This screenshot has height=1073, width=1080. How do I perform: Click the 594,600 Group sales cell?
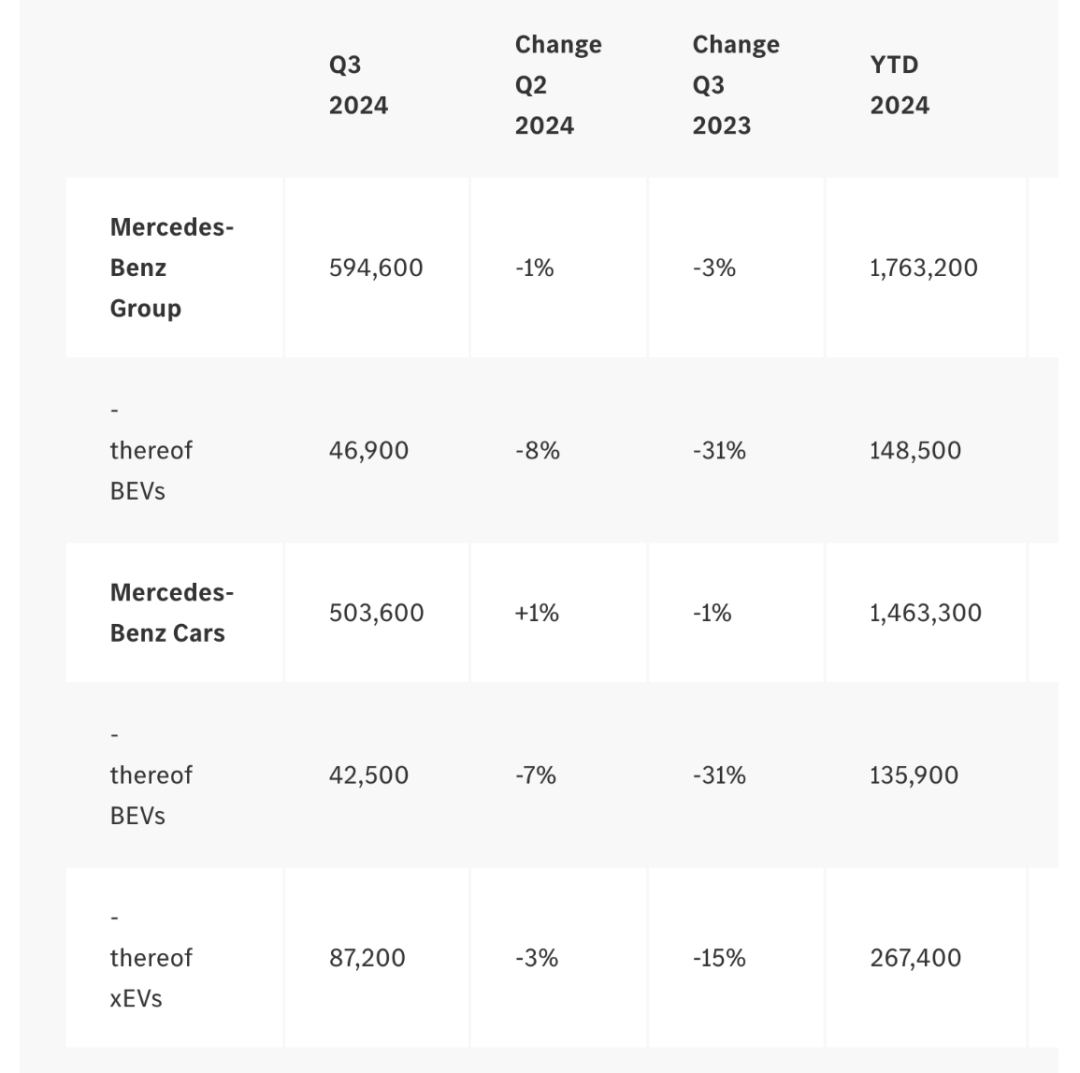click(x=376, y=267)
